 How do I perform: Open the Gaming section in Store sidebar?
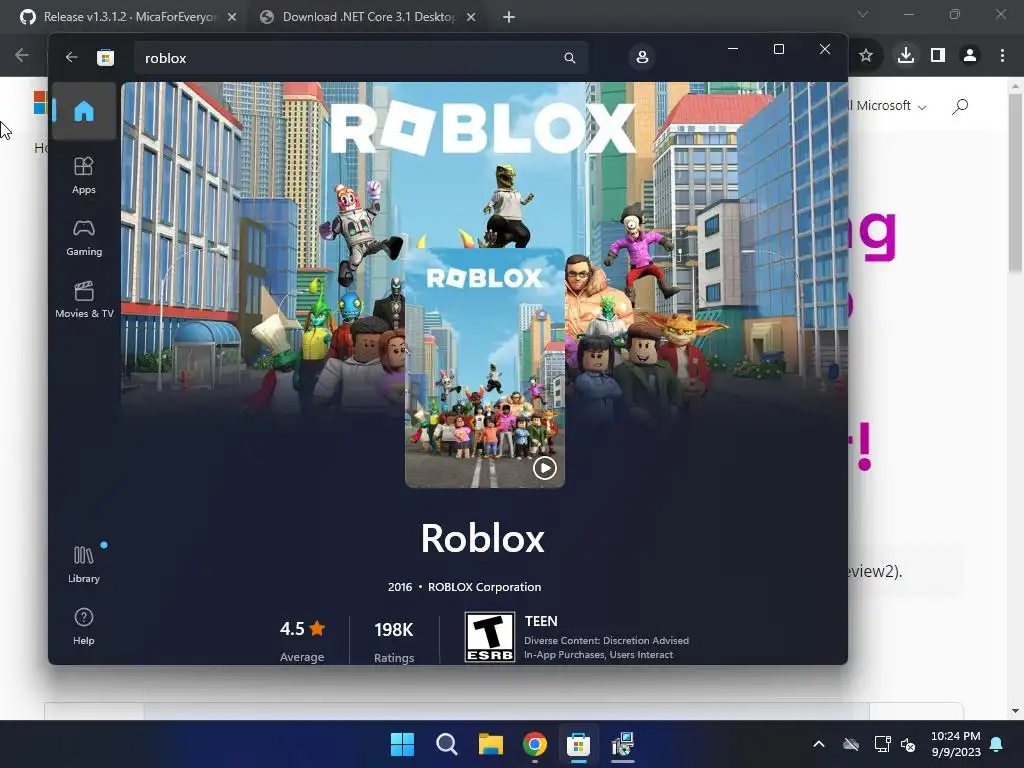(x=84, y=237)
